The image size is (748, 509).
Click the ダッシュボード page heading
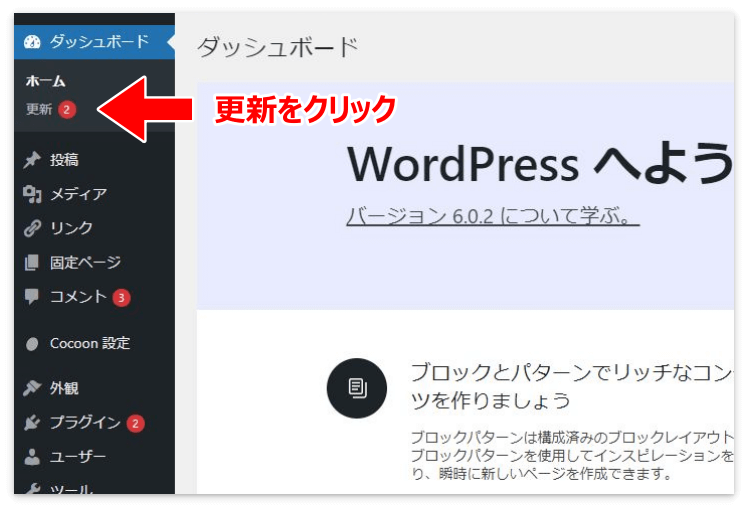[277, 48]
